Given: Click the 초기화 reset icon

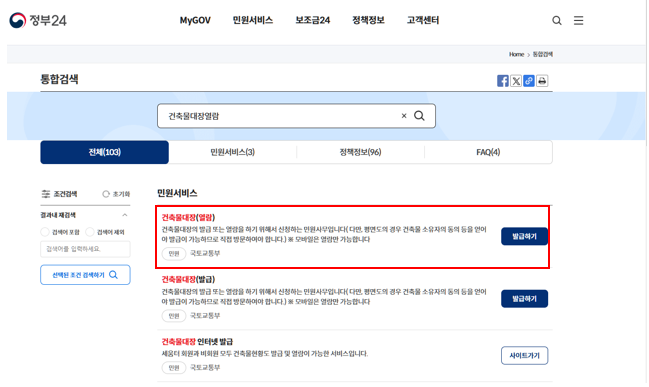Looking at the screenshot, I should click(x=106, y=194).
